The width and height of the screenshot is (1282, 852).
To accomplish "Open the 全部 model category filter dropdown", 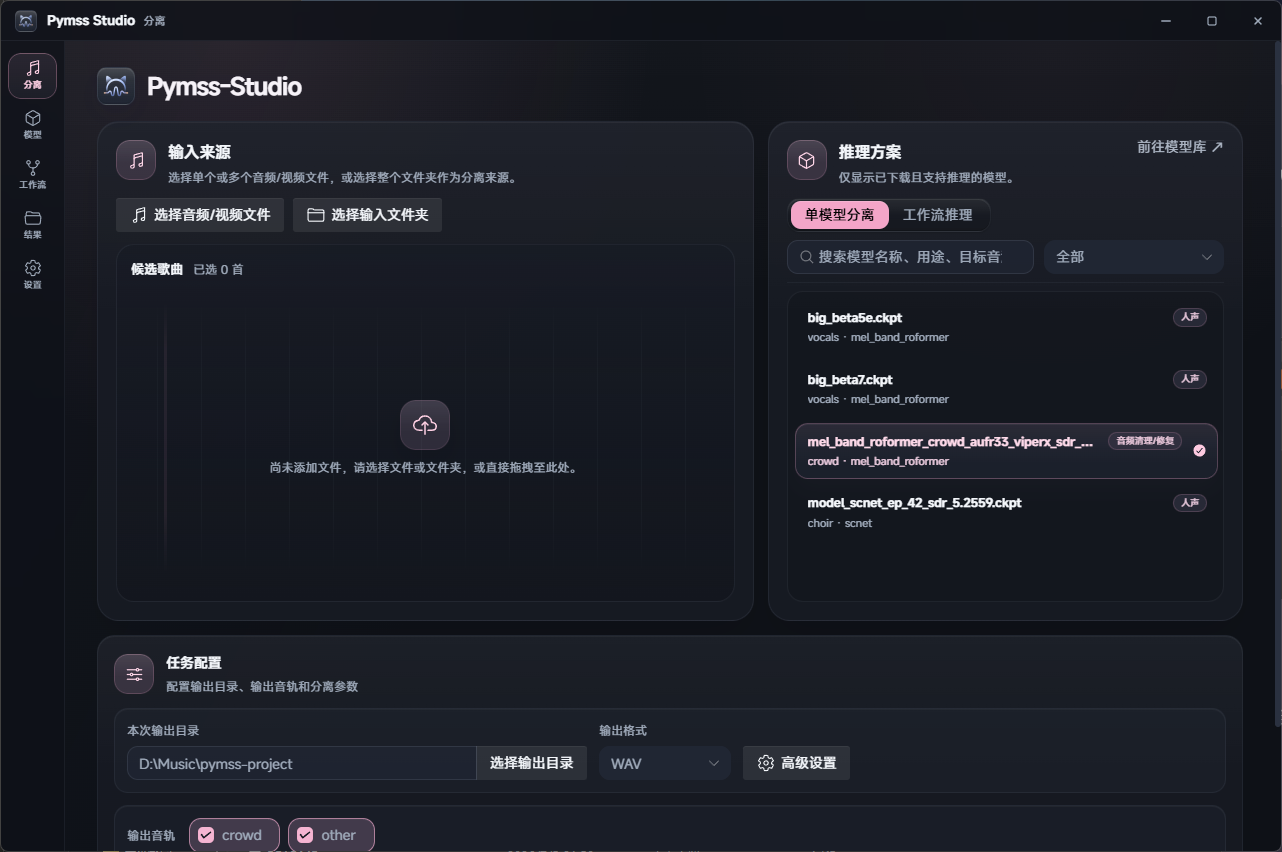I will click(x=1134, y=257).
